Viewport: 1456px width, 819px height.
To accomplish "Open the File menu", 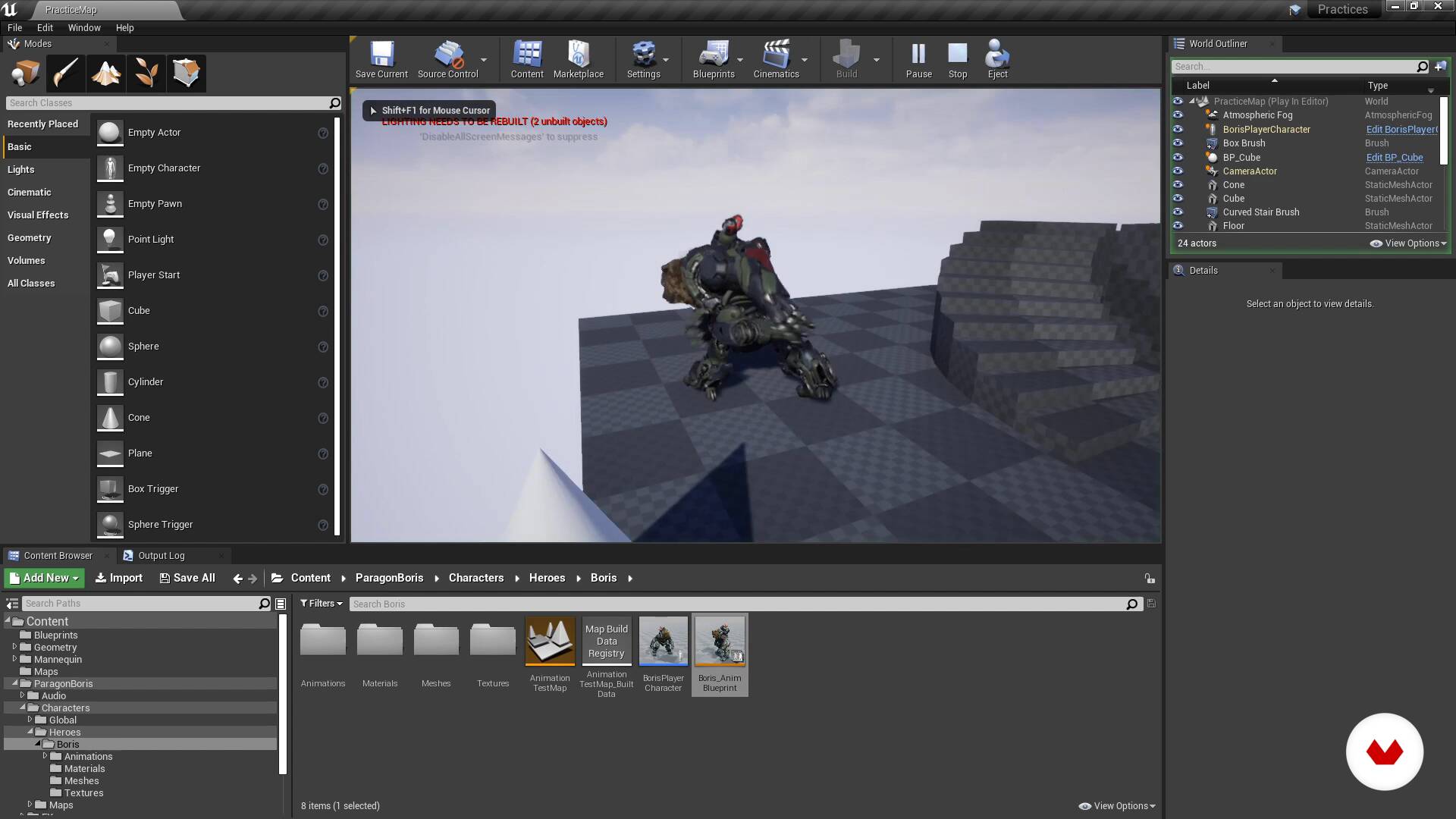I will pos(14,27).
